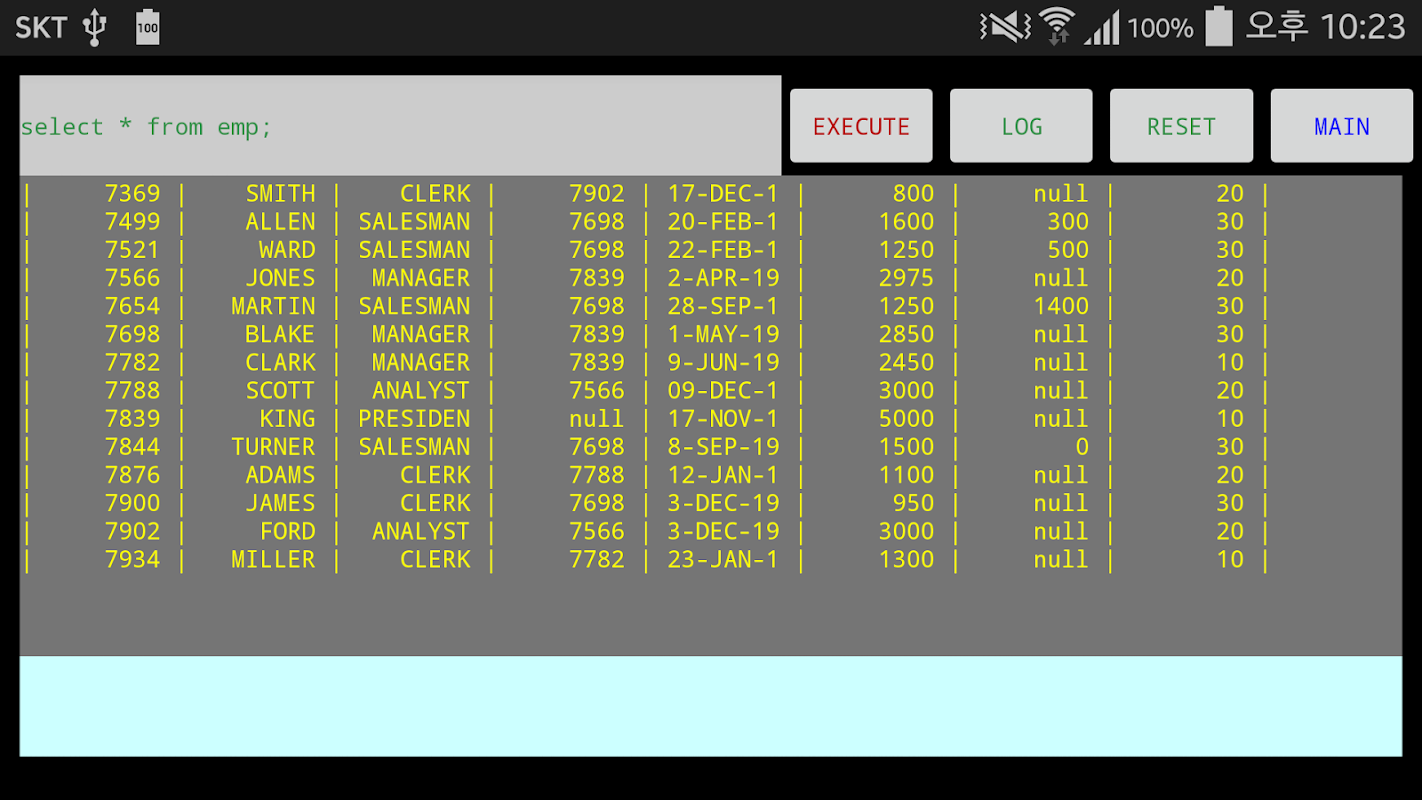Screen dimensions: 1422x800
Task: Click the salary value 800
Action: pos(913,194)
